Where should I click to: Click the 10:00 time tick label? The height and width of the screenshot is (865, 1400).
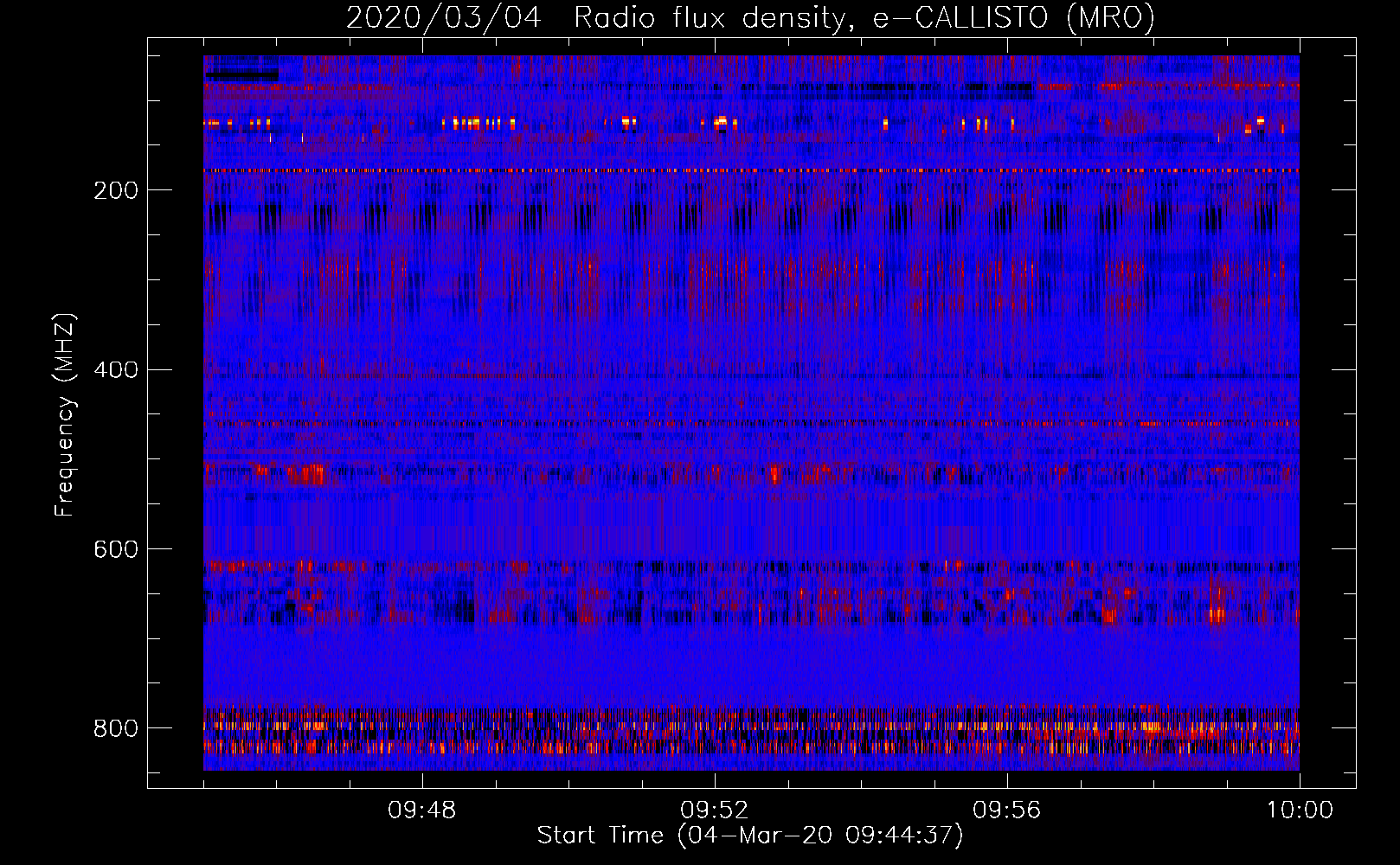[x=1300, y=811]
